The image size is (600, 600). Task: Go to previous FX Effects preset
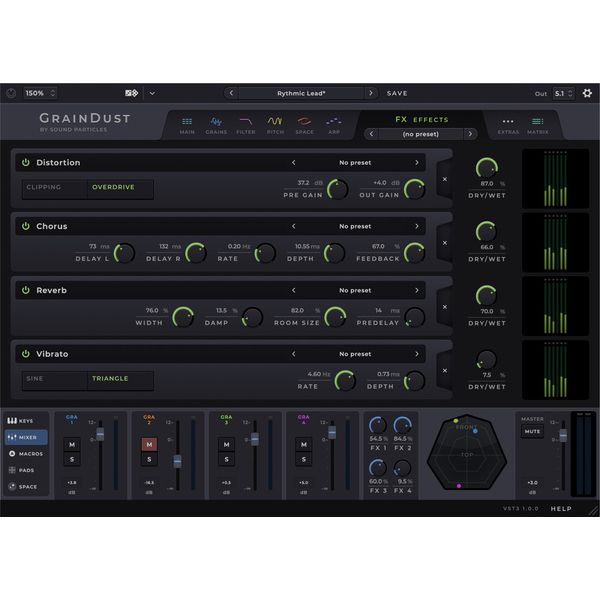tap(371, 134)
